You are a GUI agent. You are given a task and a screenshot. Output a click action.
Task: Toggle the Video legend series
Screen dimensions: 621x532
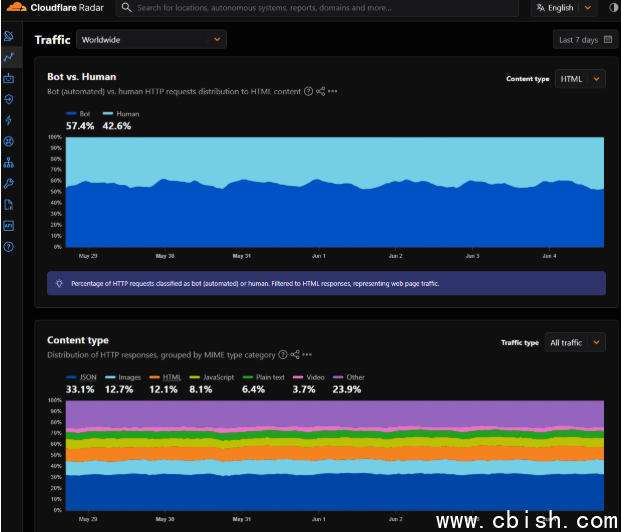[309, 377]
